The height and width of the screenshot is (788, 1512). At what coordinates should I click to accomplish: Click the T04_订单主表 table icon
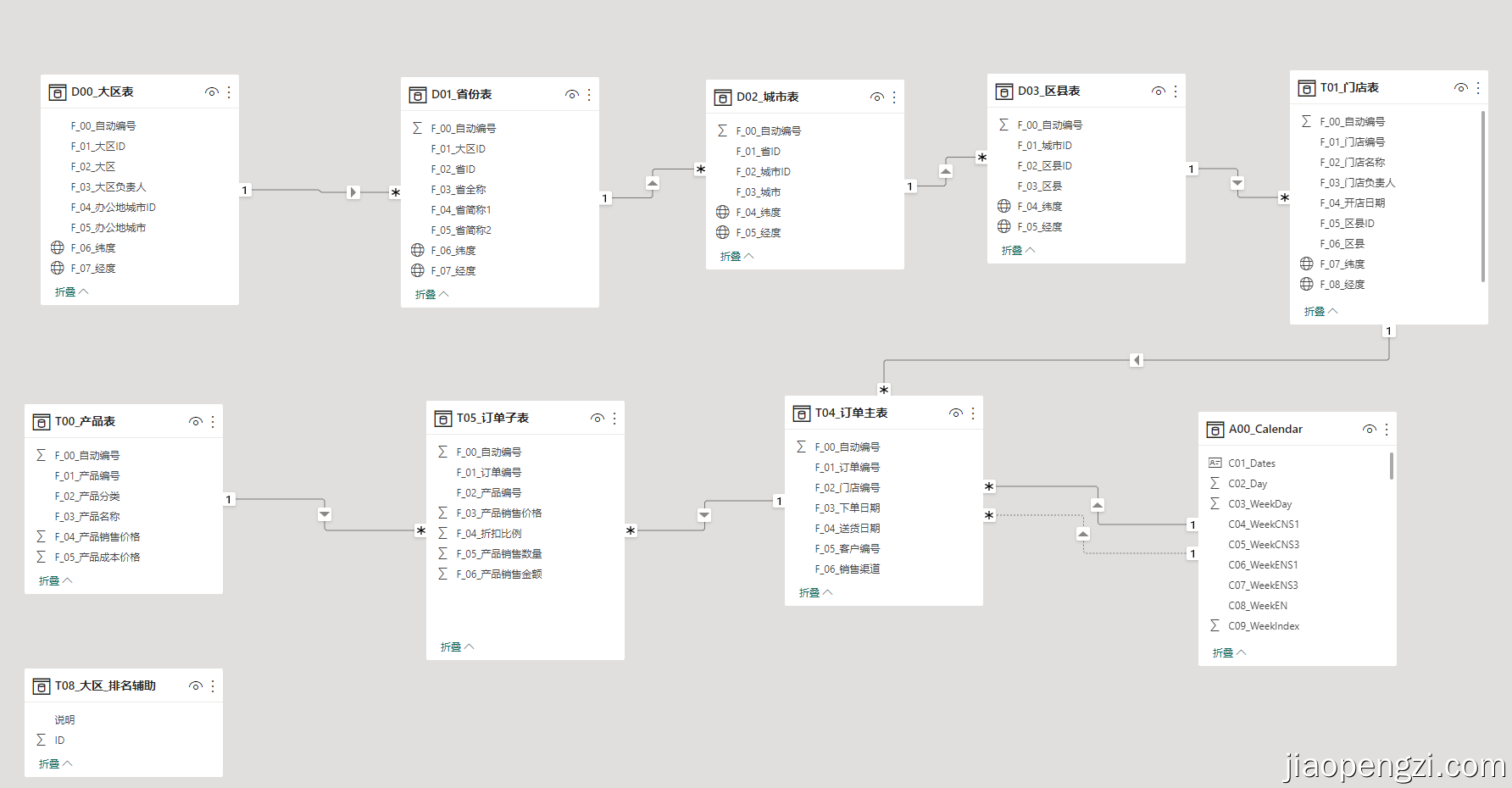click(802, 413)
